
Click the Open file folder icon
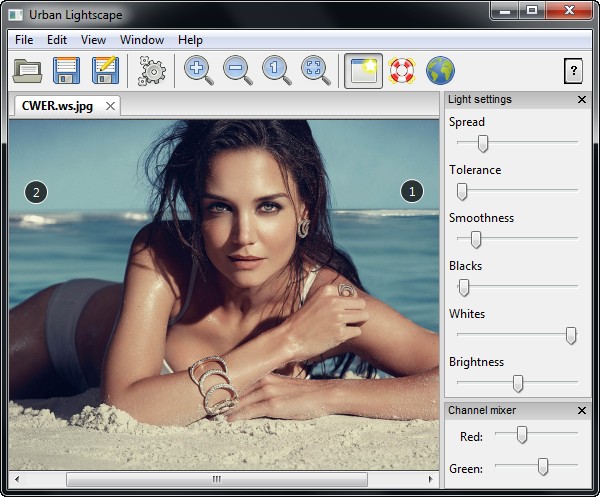click(27, 71)
